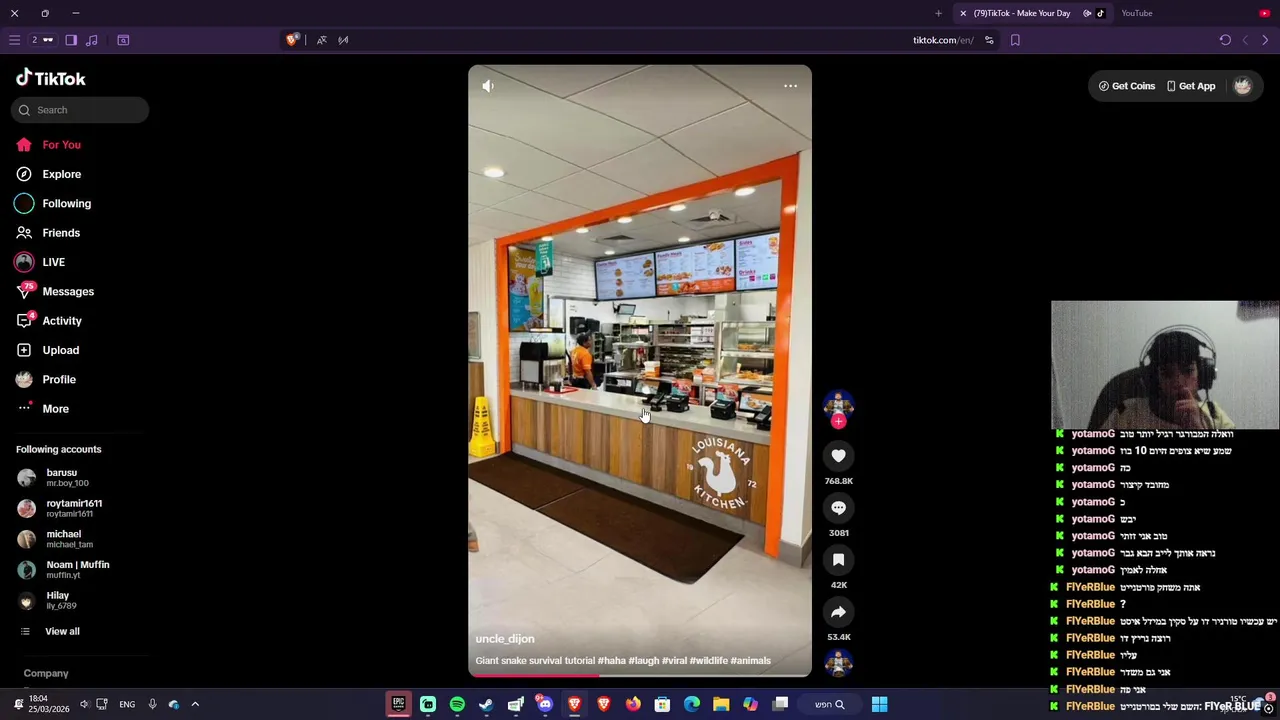This screenshot has height=720, width=1280.
Task: Expand the hidden system tray icons
Action: (x=195, y=704)
